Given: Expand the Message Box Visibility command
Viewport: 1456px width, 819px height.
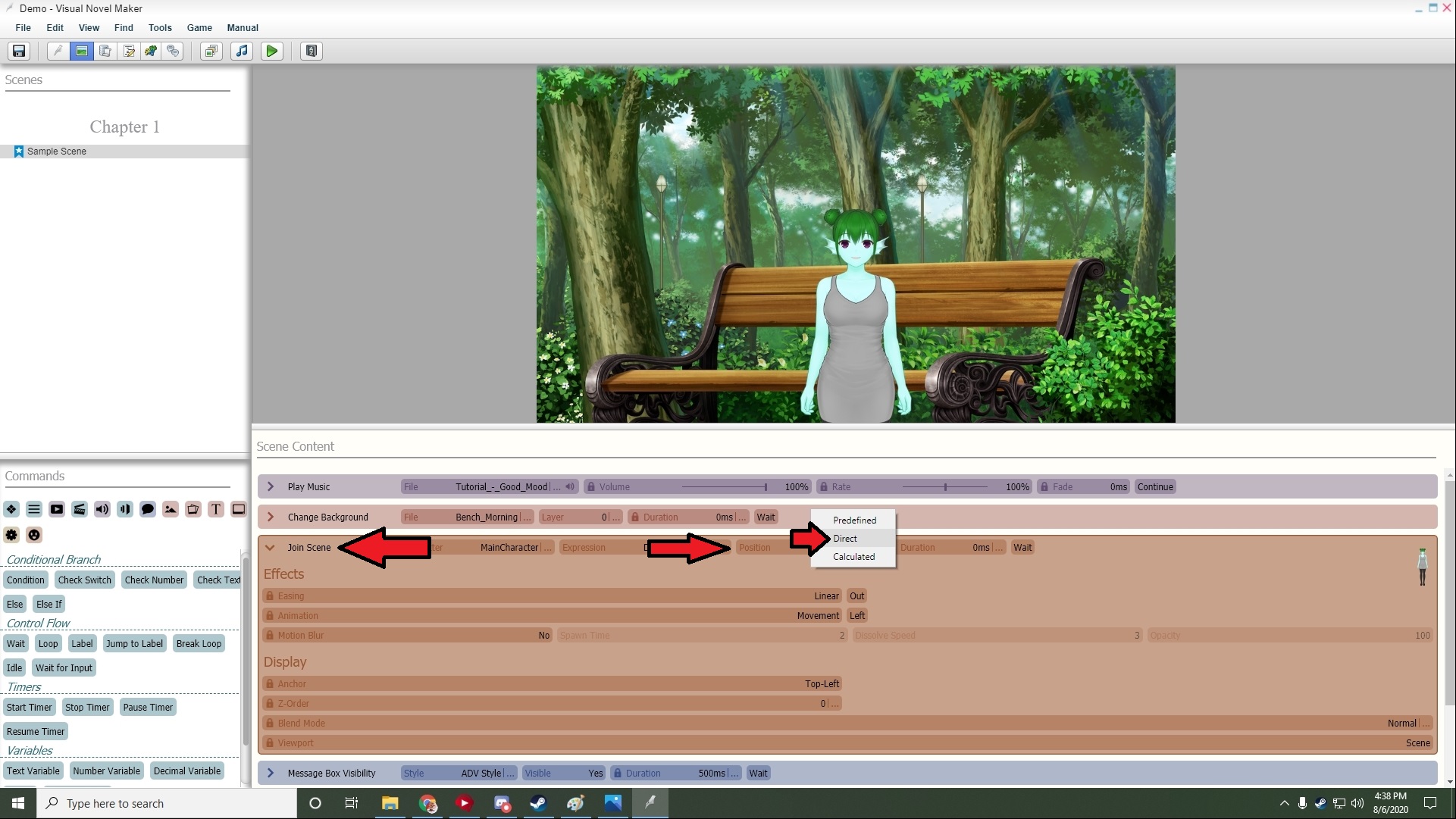Looking at the screenshot, I should 271,774.
